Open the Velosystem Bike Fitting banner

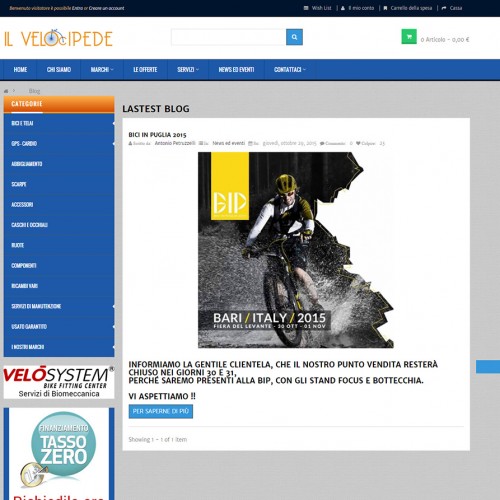59,382
